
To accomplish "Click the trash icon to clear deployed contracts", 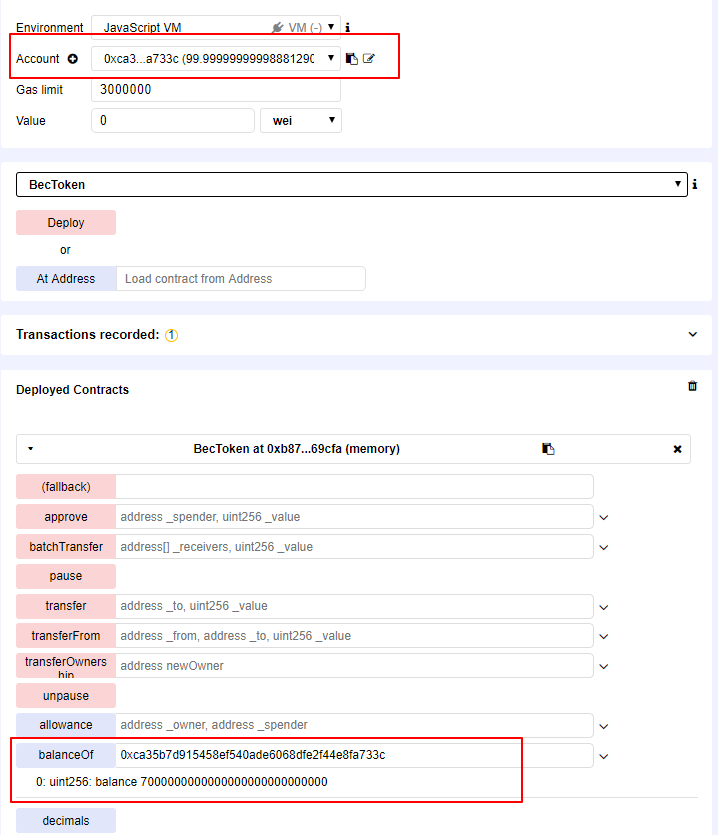I will (x=692, y=386).
